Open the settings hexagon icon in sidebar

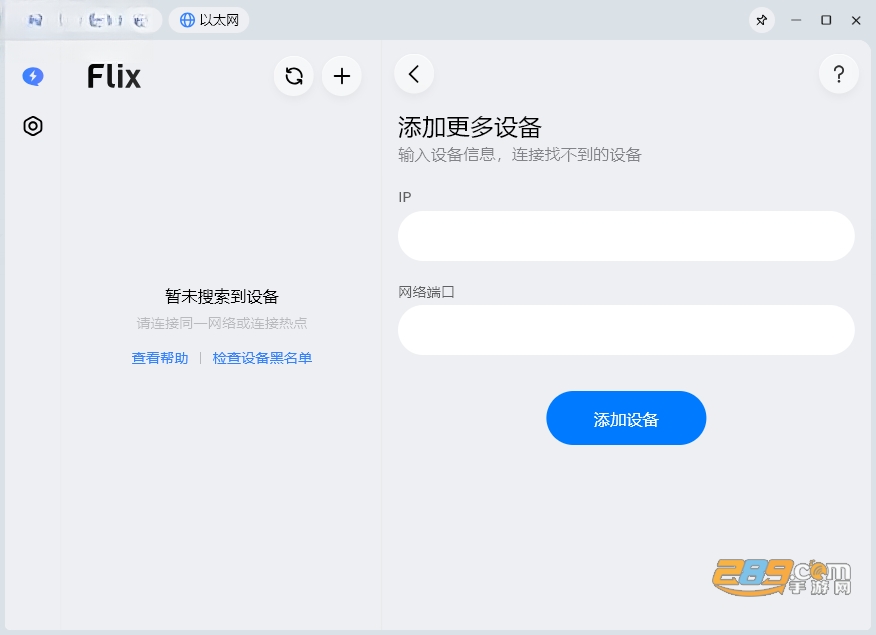pyautogui.click(x=33, y=126)
